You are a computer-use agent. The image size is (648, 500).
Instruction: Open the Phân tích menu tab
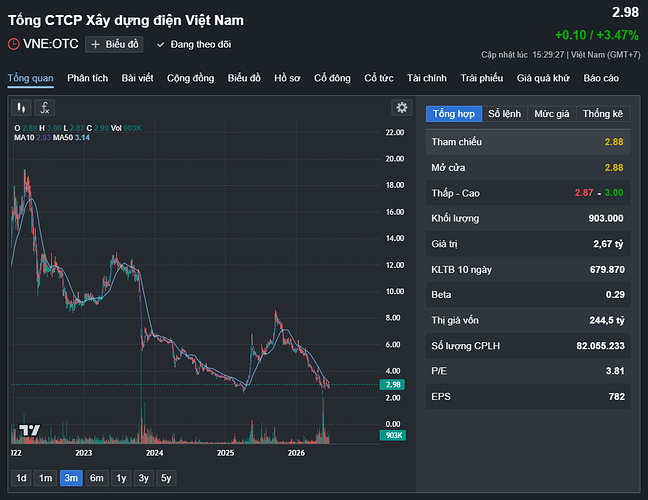click(x=88, y=78)
